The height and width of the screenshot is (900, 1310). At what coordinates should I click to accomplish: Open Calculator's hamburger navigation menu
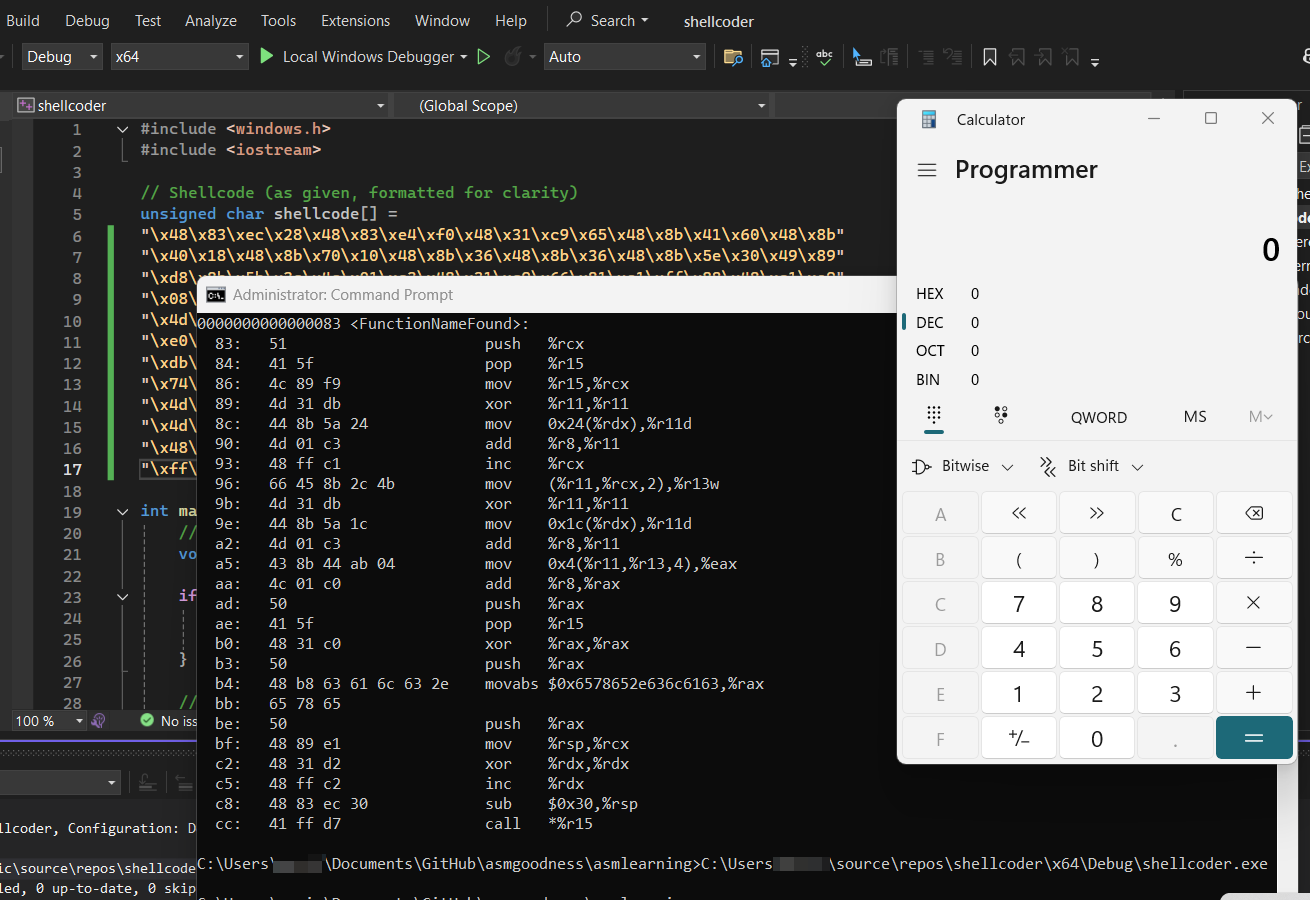(927, 169)
